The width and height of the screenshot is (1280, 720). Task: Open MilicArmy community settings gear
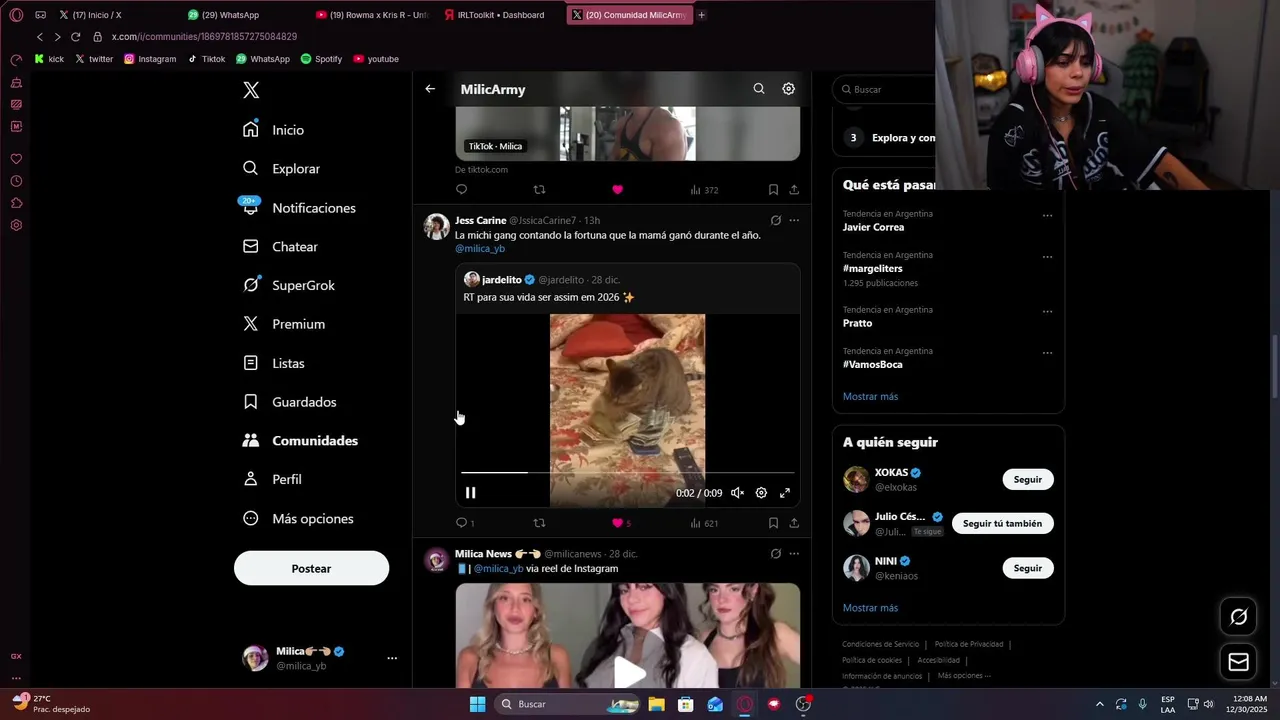click(x=788, y=89)
